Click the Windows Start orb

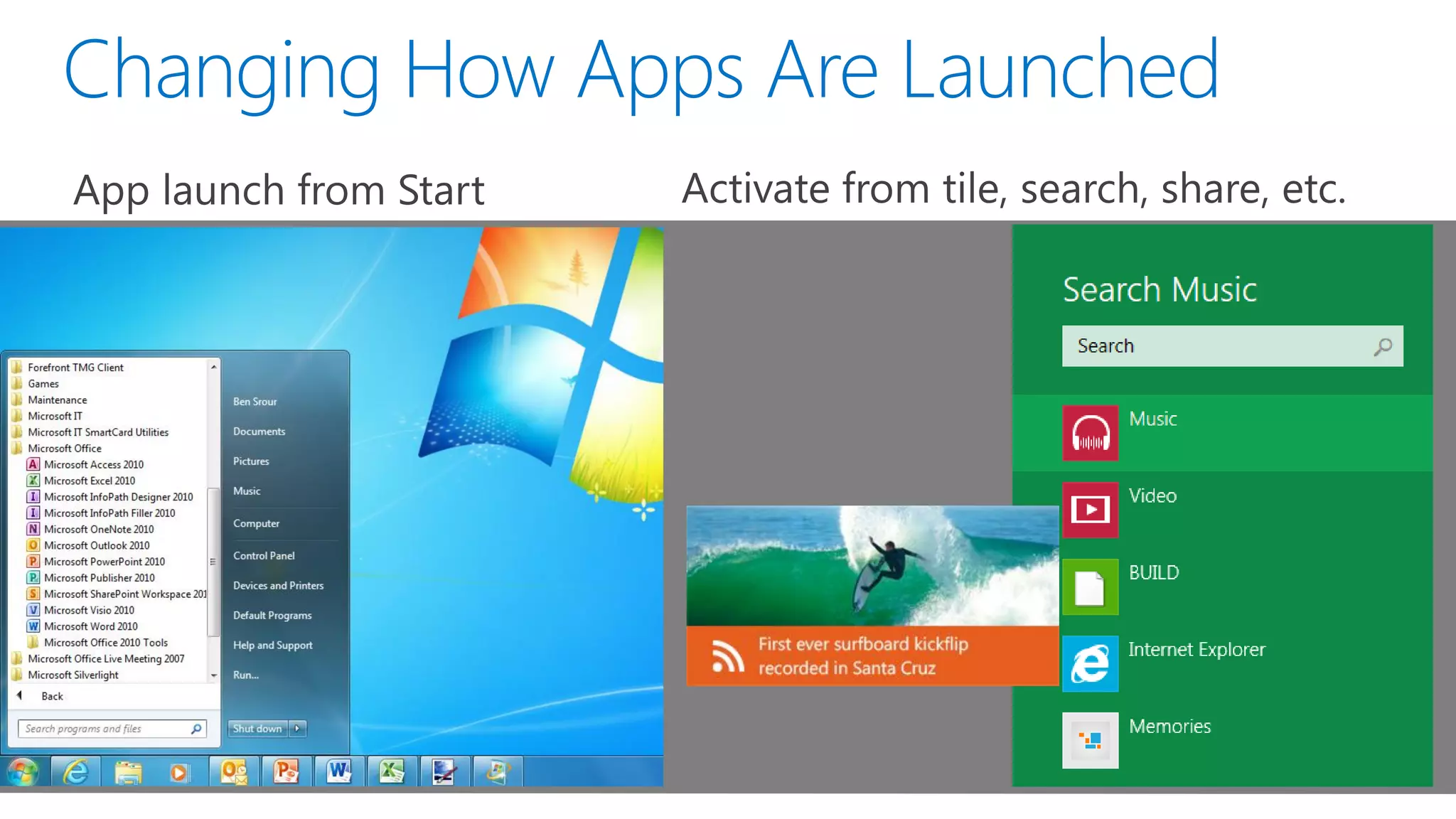pyautogui.click(x=23, y=772)
